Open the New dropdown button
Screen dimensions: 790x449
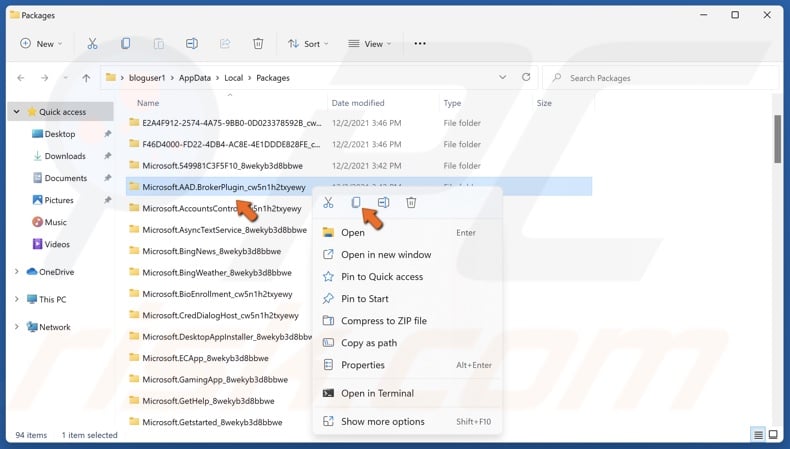pyautogui.click(x=41, y=44)
